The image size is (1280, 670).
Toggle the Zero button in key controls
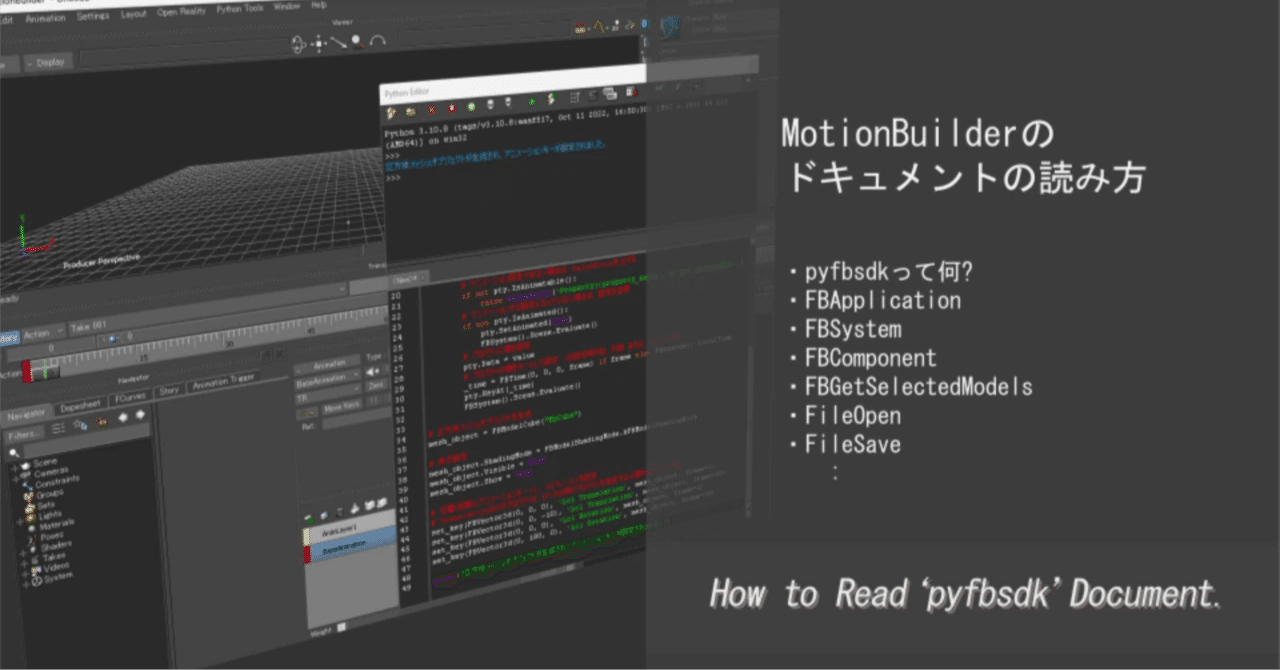tap(377, 385)
